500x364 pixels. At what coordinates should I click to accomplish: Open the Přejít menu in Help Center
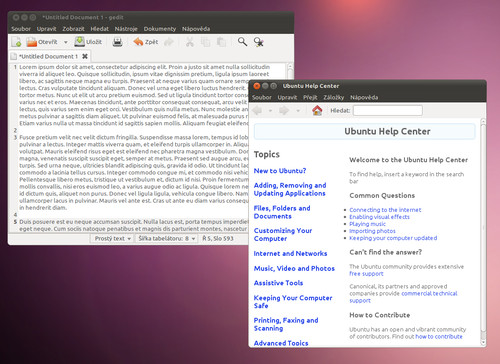pos(310,98)
